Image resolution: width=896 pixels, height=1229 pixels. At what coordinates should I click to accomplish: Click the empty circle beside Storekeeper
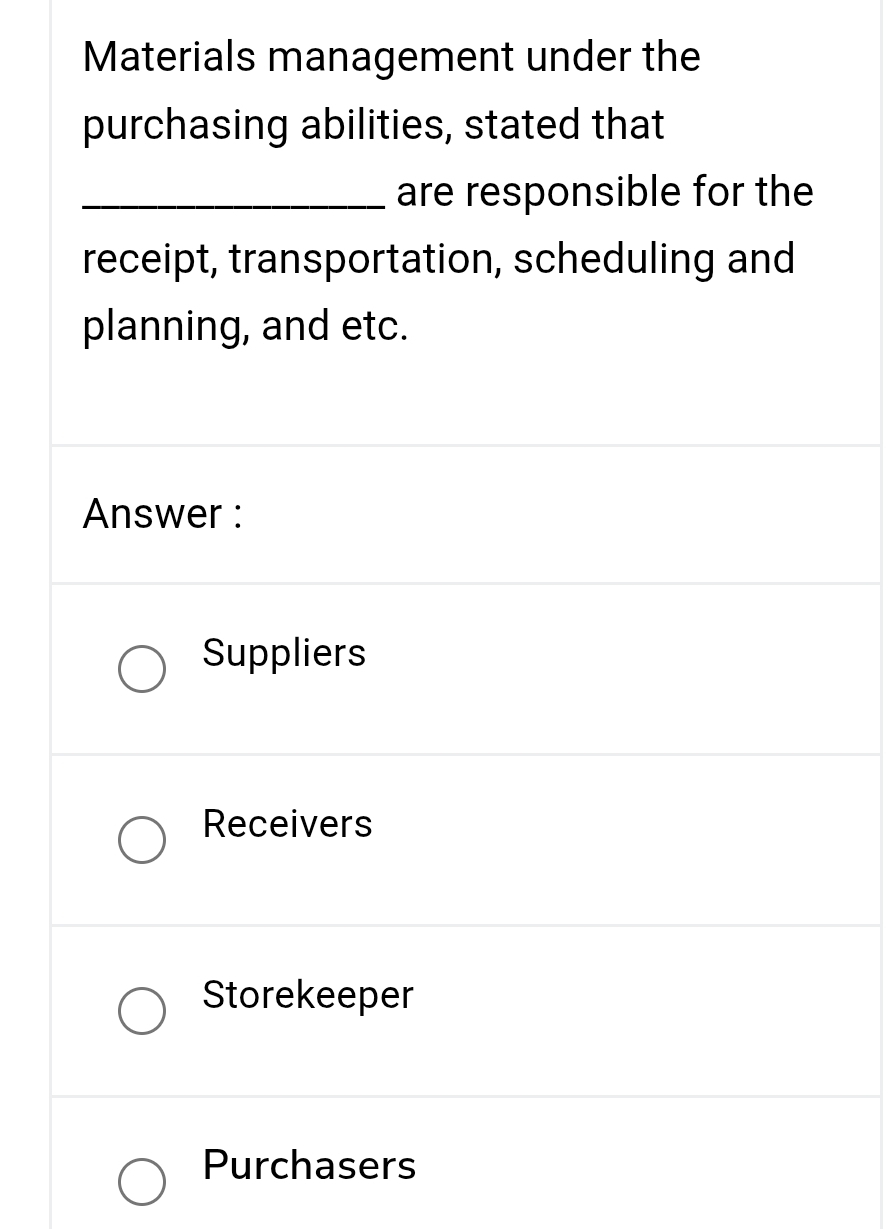coord(141,1011)
